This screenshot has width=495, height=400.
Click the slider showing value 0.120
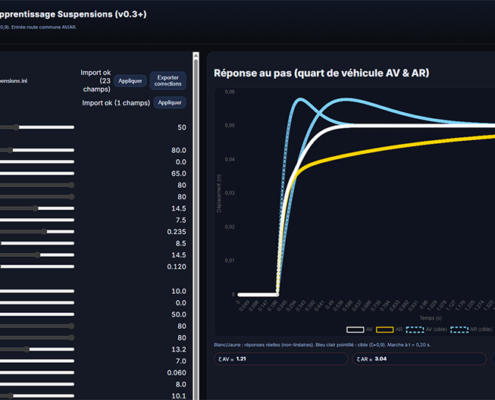[x=37, y=267]
